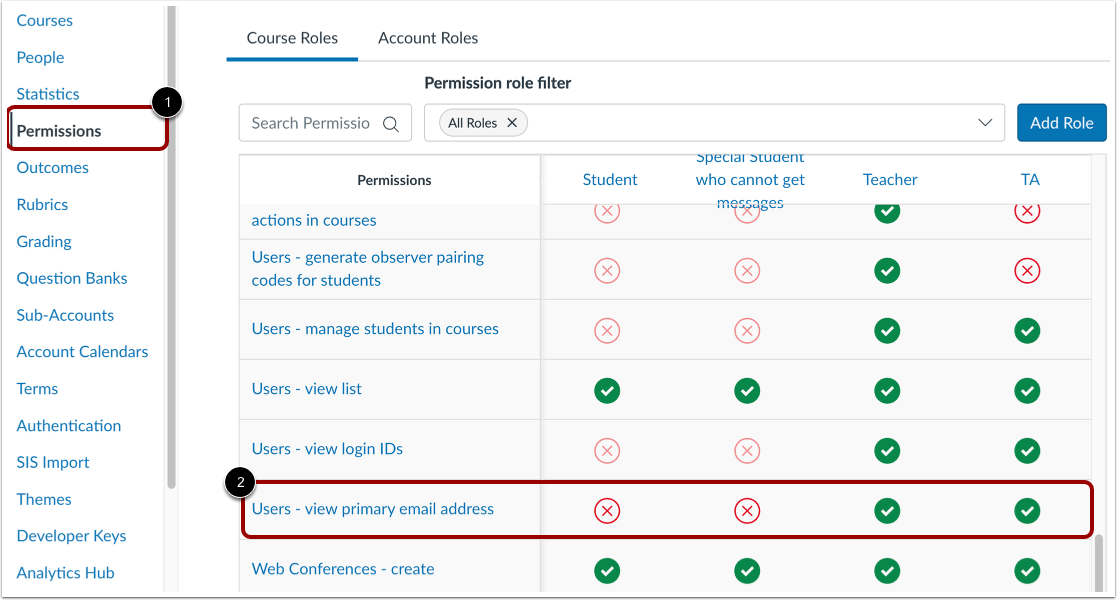1117x600 pixels.
Task: Click the search magnifying glass icon
Action: [x=390, y=122]
